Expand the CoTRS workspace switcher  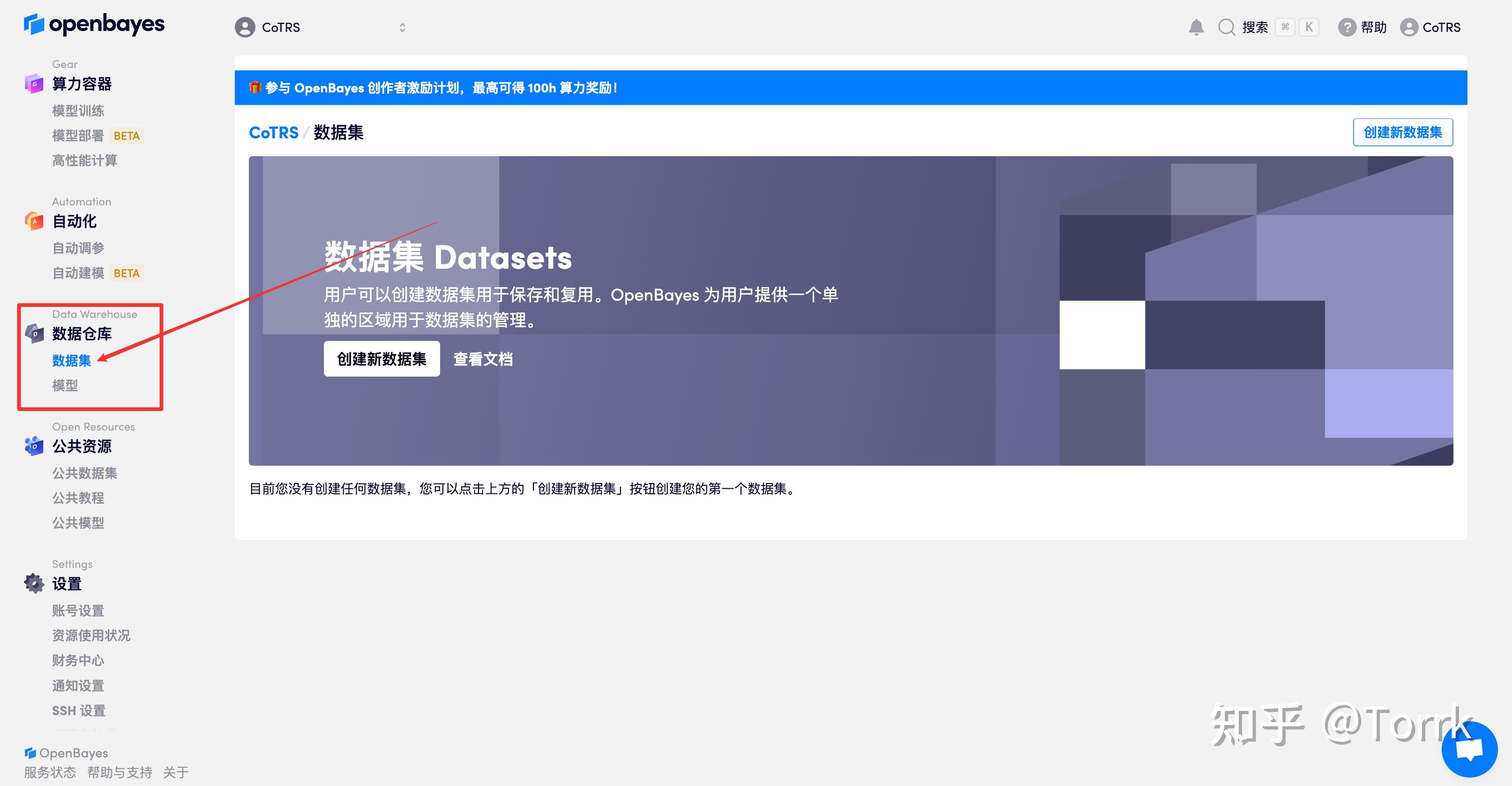(x=403, y=27)
